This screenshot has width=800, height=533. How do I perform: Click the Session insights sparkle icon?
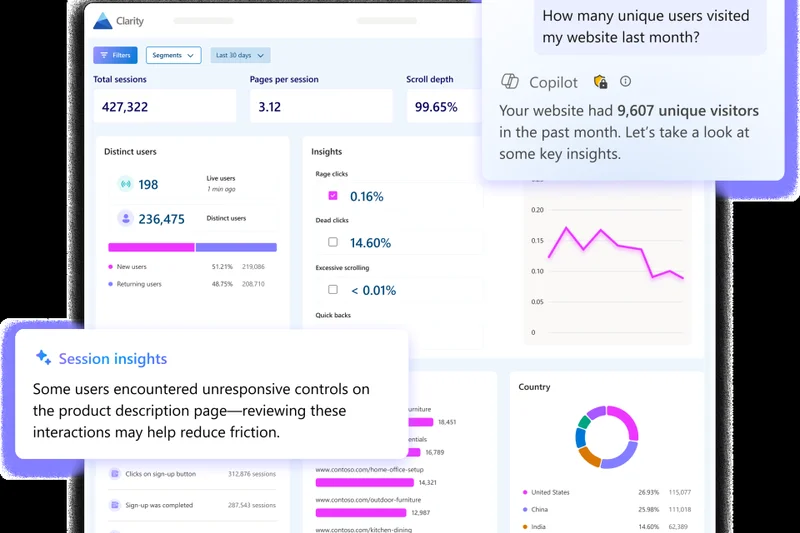pos(43,358)
